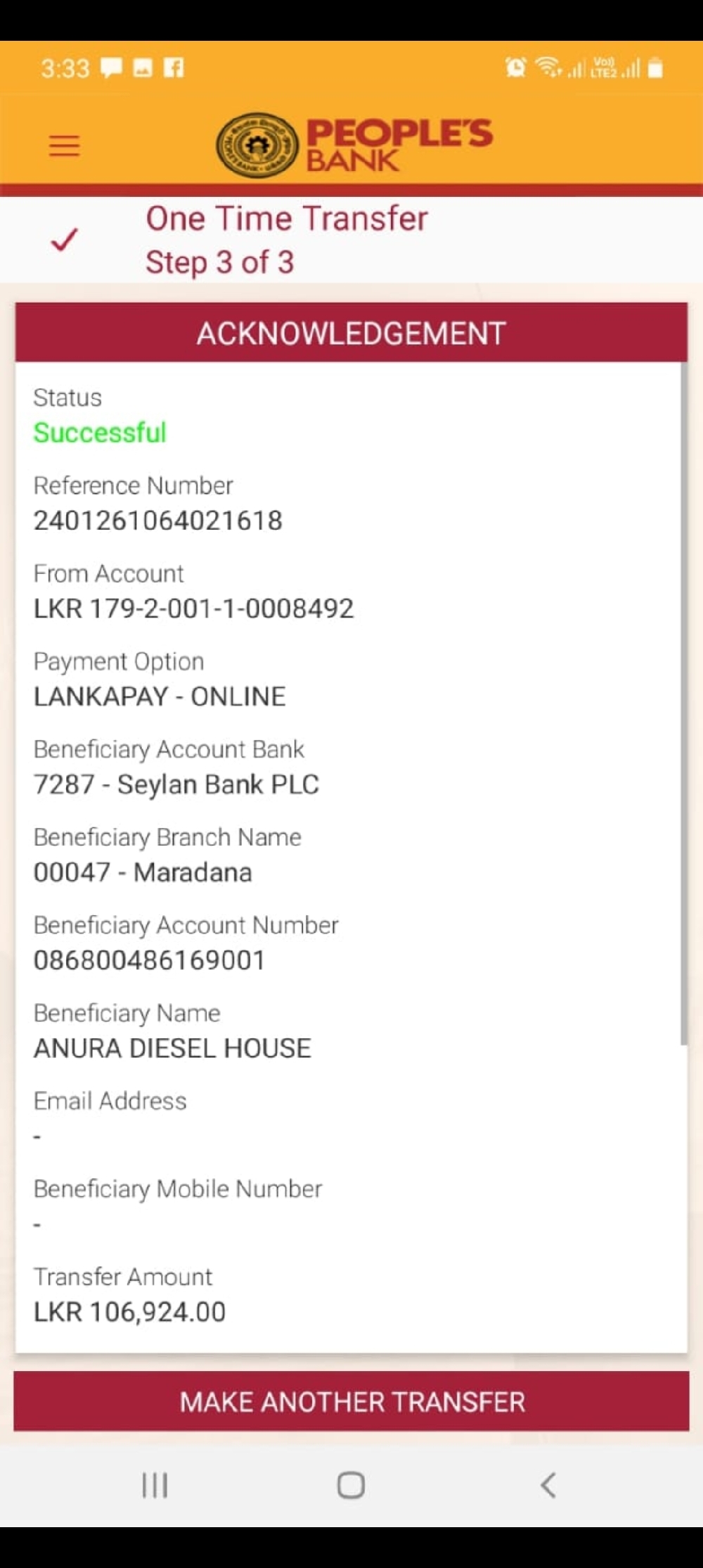Tap the image notification icon
Viewport: 703px width, 1568px height.
143,68
